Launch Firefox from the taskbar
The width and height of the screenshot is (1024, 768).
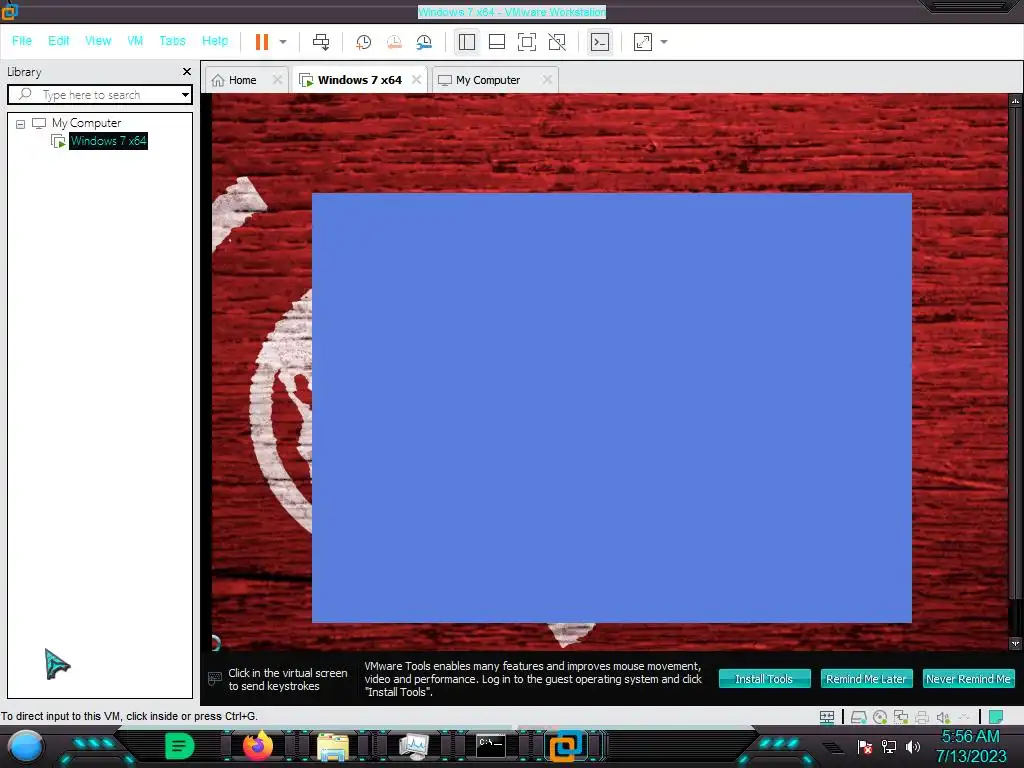tap(258, 746)
